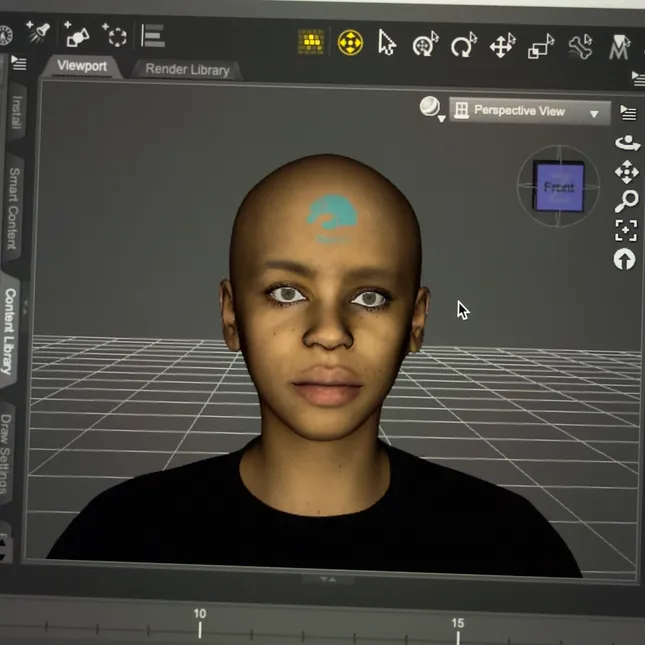The width and height of the screenshot is (645, 645).
Task: Click the viewport orbit camera control
Action: click(x=626, y=143)
